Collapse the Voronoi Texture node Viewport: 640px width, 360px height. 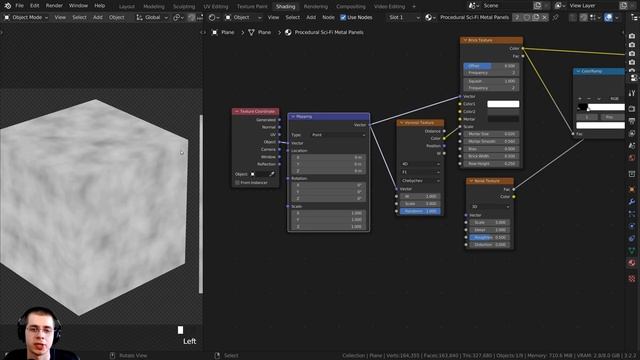(x=401, y=122)
